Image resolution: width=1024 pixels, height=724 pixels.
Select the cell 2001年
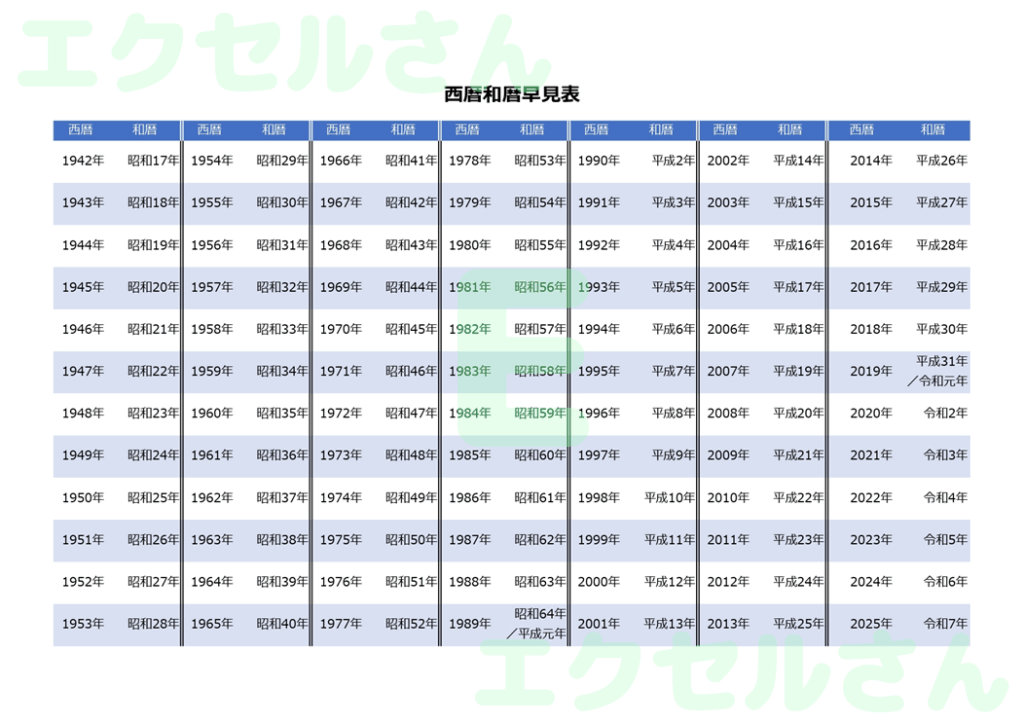pyautogui.click(x=598, y=624)
